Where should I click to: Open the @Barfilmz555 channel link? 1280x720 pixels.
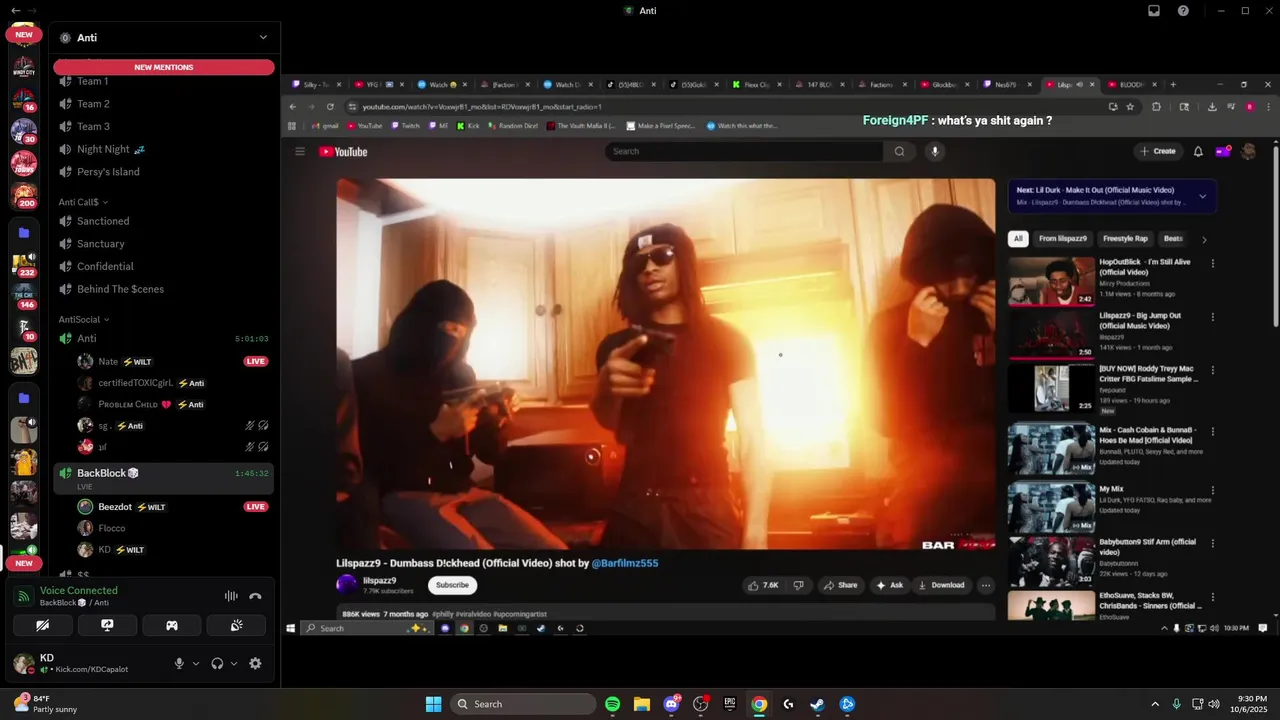coord(625,563)
